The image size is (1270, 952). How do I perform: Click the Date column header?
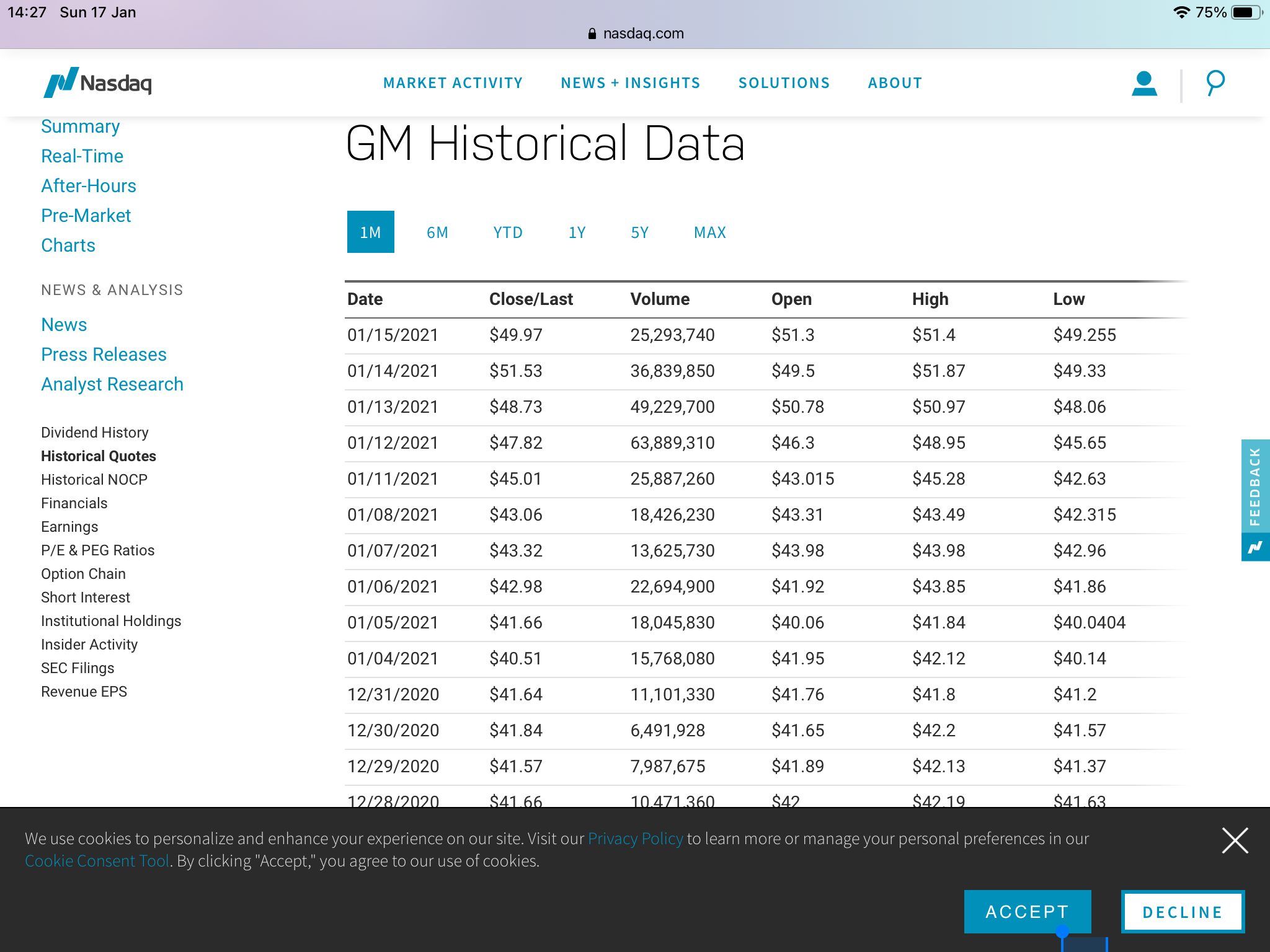365,299
